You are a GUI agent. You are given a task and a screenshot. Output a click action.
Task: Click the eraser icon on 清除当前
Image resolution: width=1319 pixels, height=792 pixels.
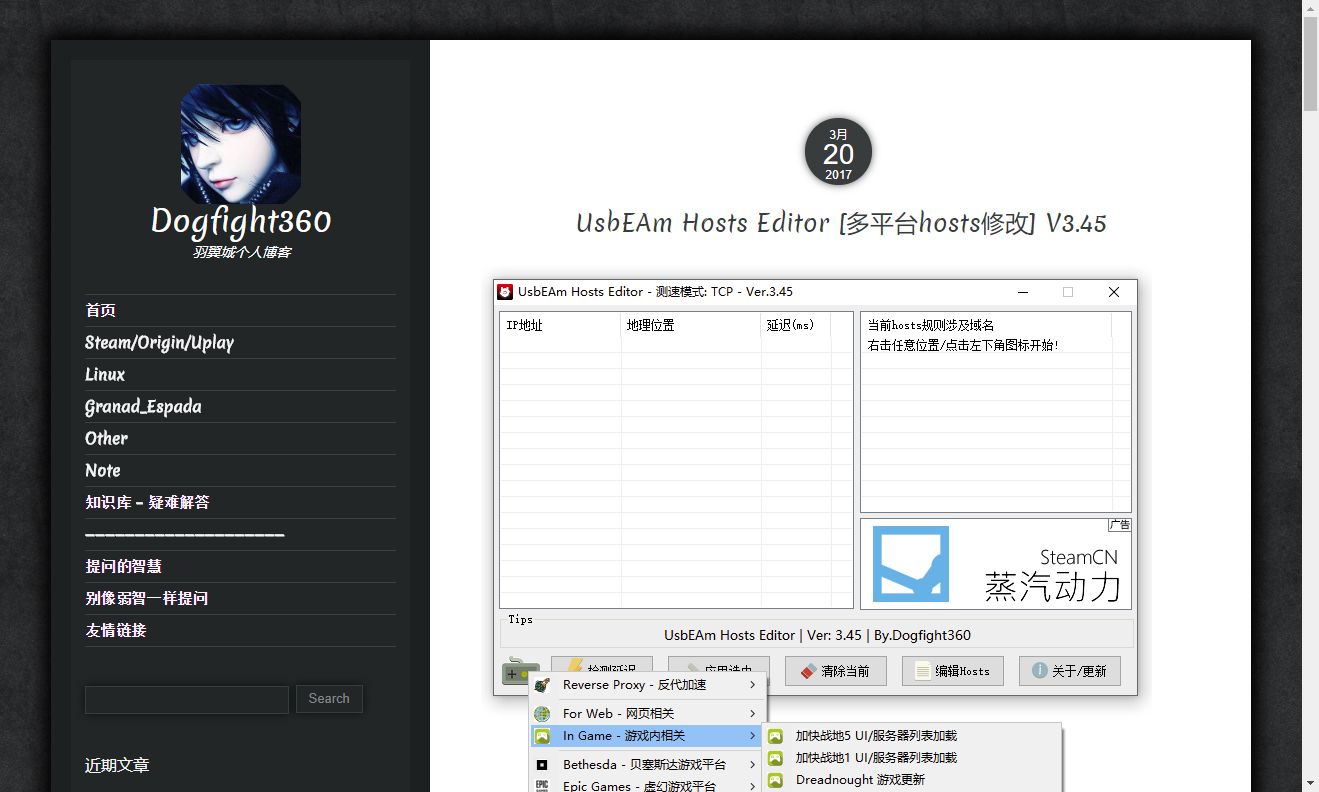pyautogui.click(x=808, y=671)
